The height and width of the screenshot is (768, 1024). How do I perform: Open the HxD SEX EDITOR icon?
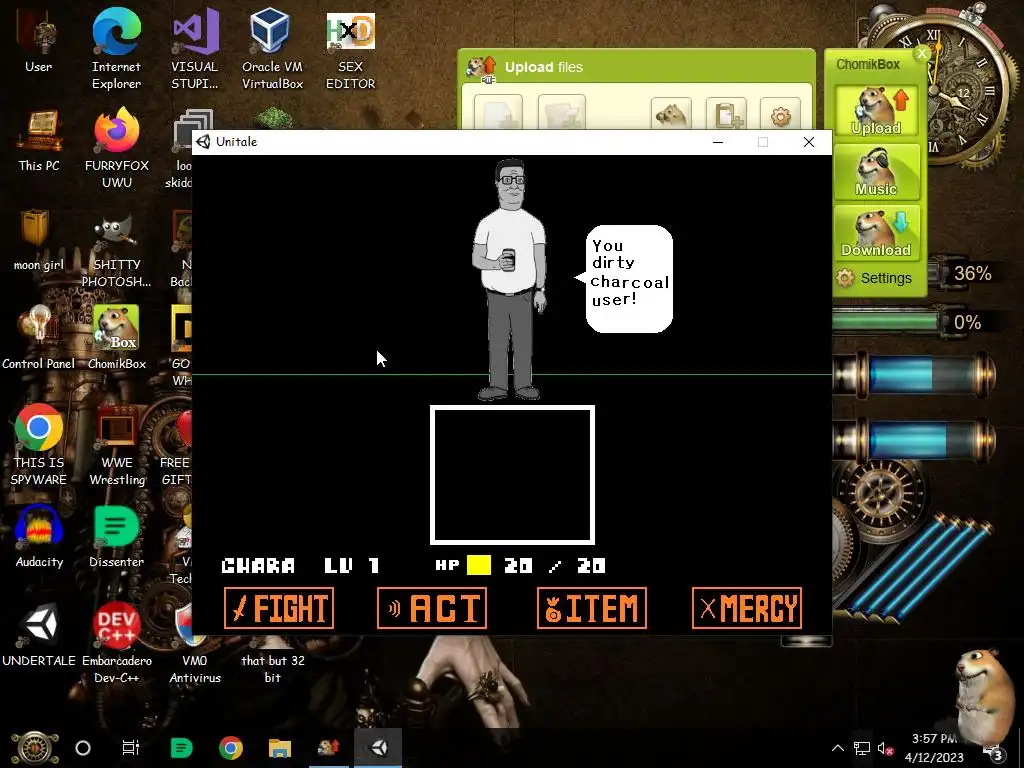click(x=351, y=50)
